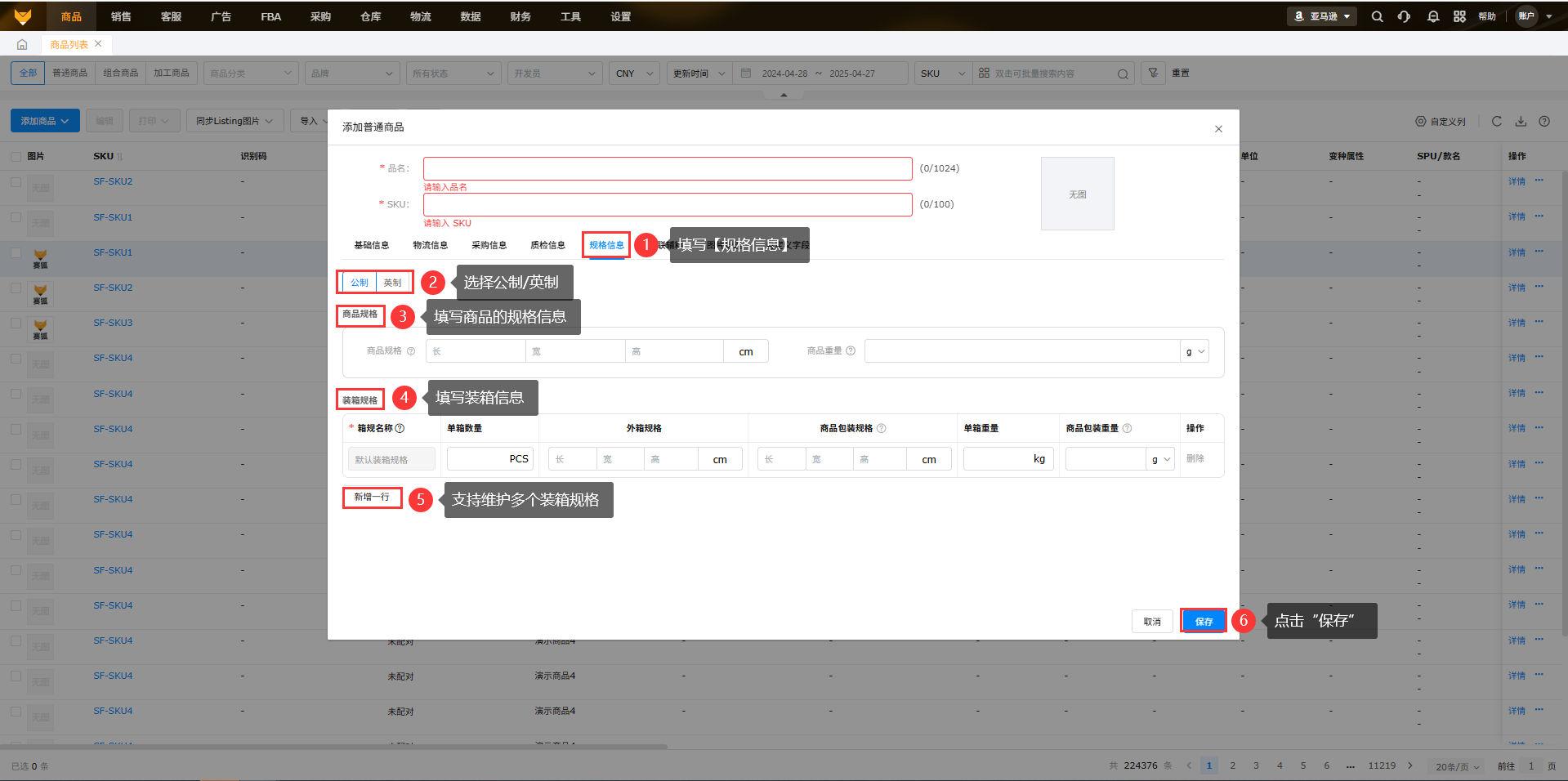
Task: Switch to the 基础信息 tab
Action: coord(371,245)
